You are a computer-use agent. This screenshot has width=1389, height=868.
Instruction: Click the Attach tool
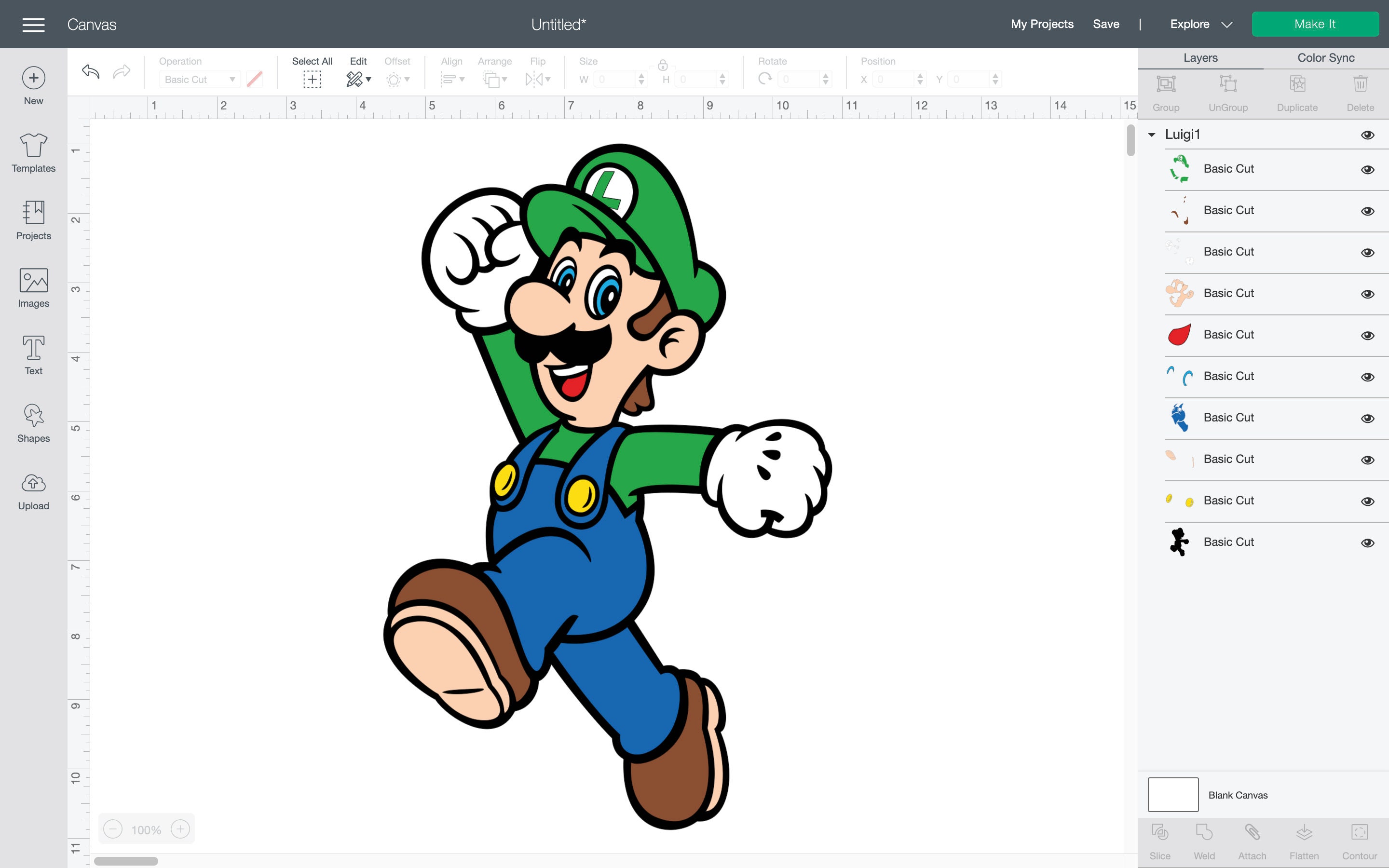coord(1252,832)
